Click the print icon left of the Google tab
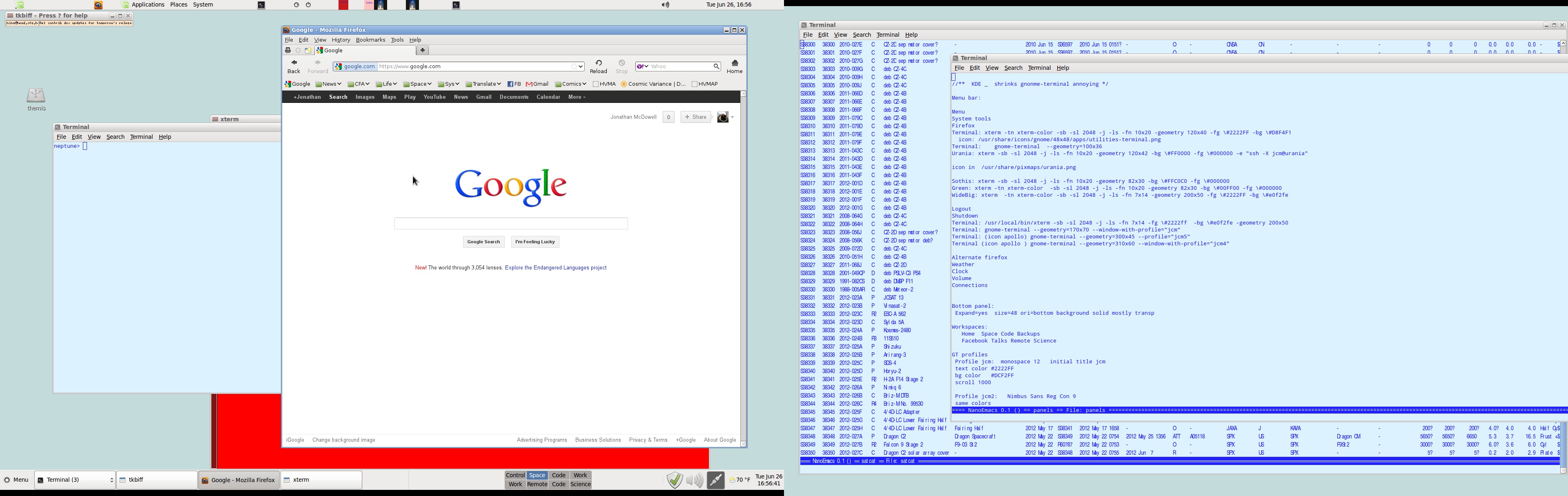The width and height of the screenshot is (1568, 496). click(288, 51)
